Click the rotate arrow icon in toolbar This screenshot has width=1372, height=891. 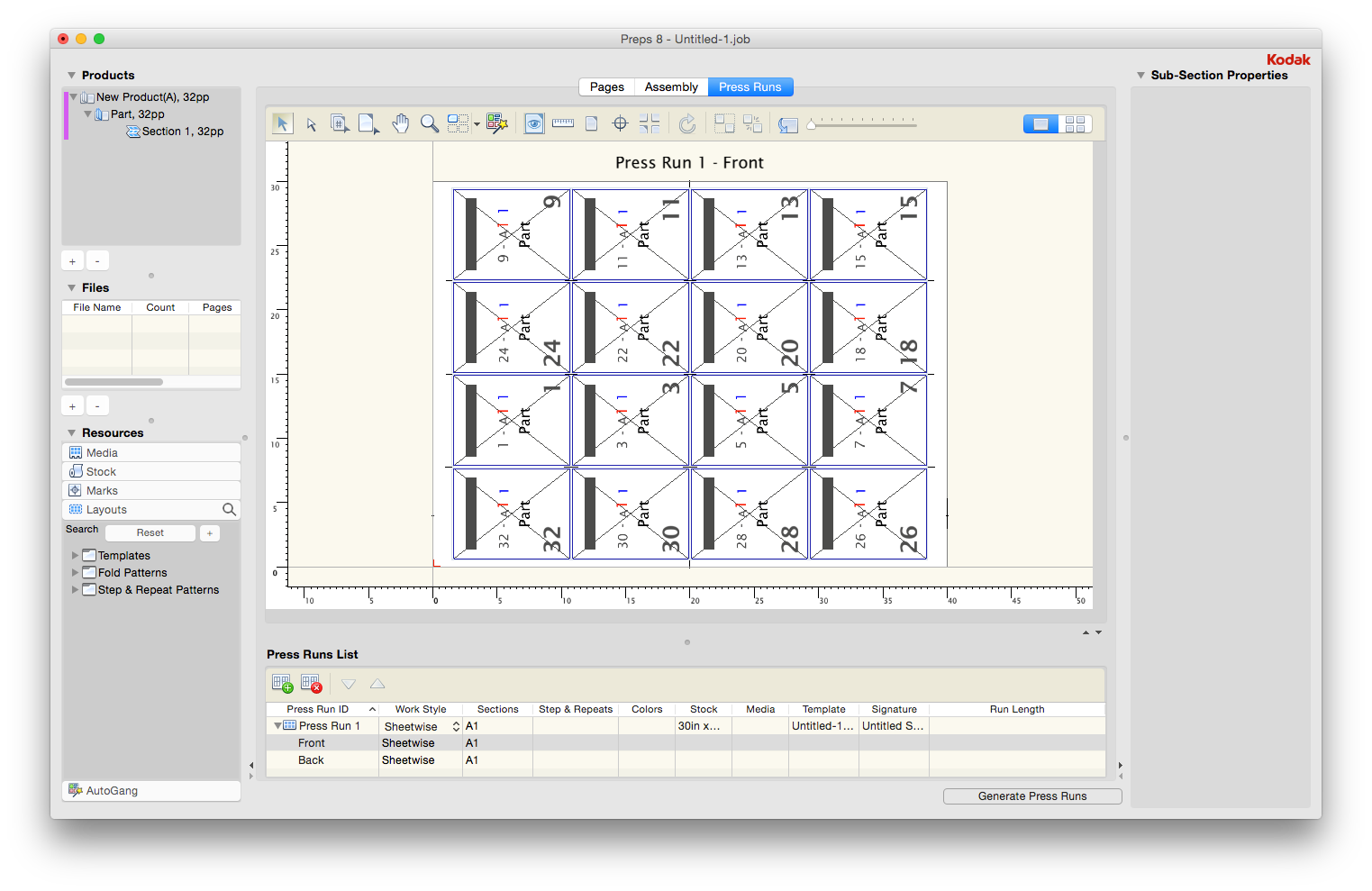(x=687, y=123)
